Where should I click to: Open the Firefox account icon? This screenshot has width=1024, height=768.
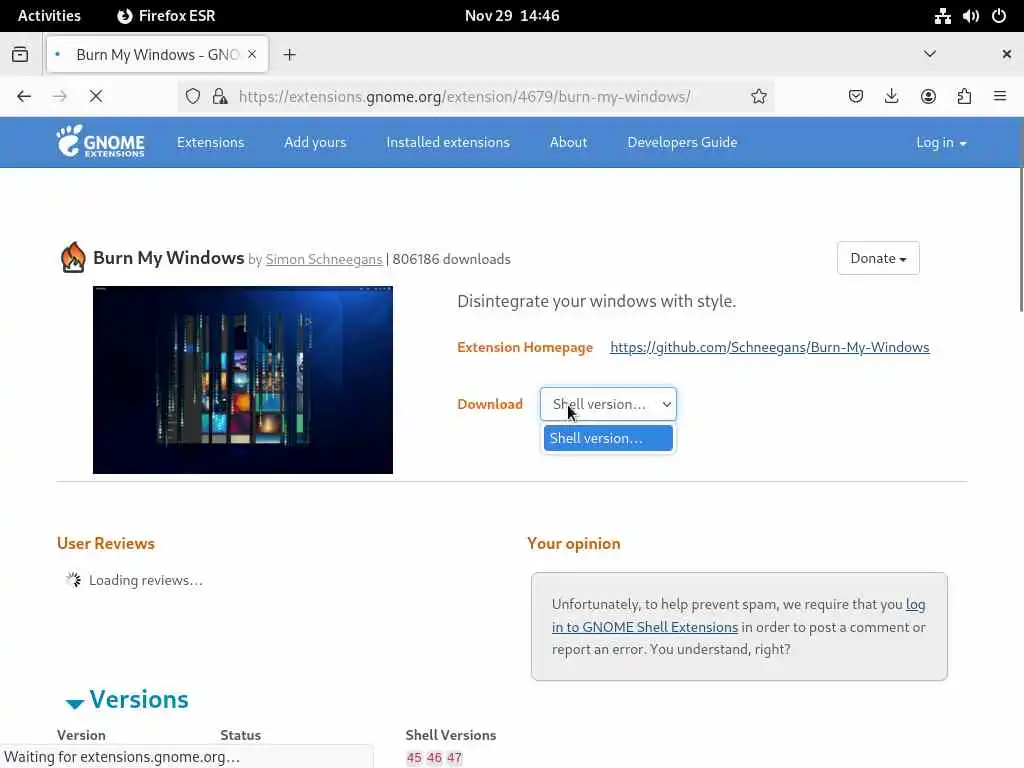click(x=928, y=97)
